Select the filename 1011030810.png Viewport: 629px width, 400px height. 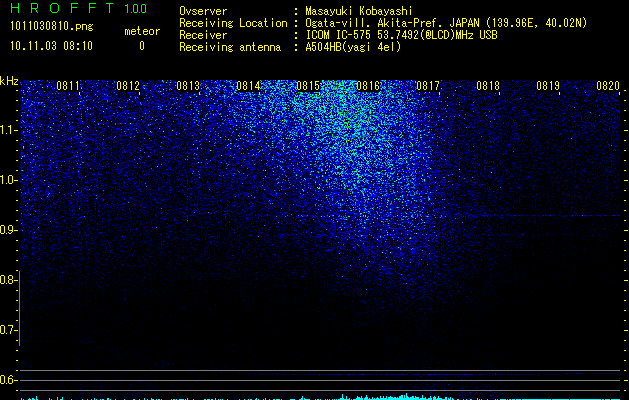point(52,26)
